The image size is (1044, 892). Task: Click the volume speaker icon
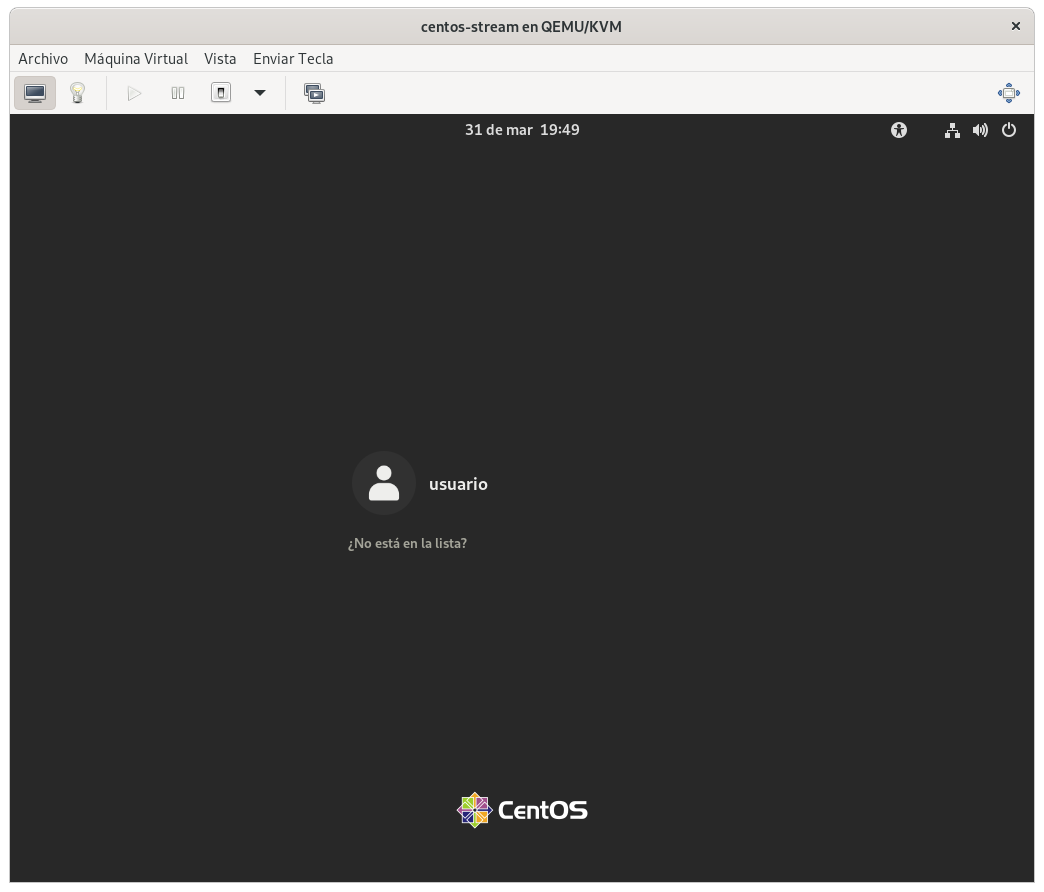click(x=980, y=130)
